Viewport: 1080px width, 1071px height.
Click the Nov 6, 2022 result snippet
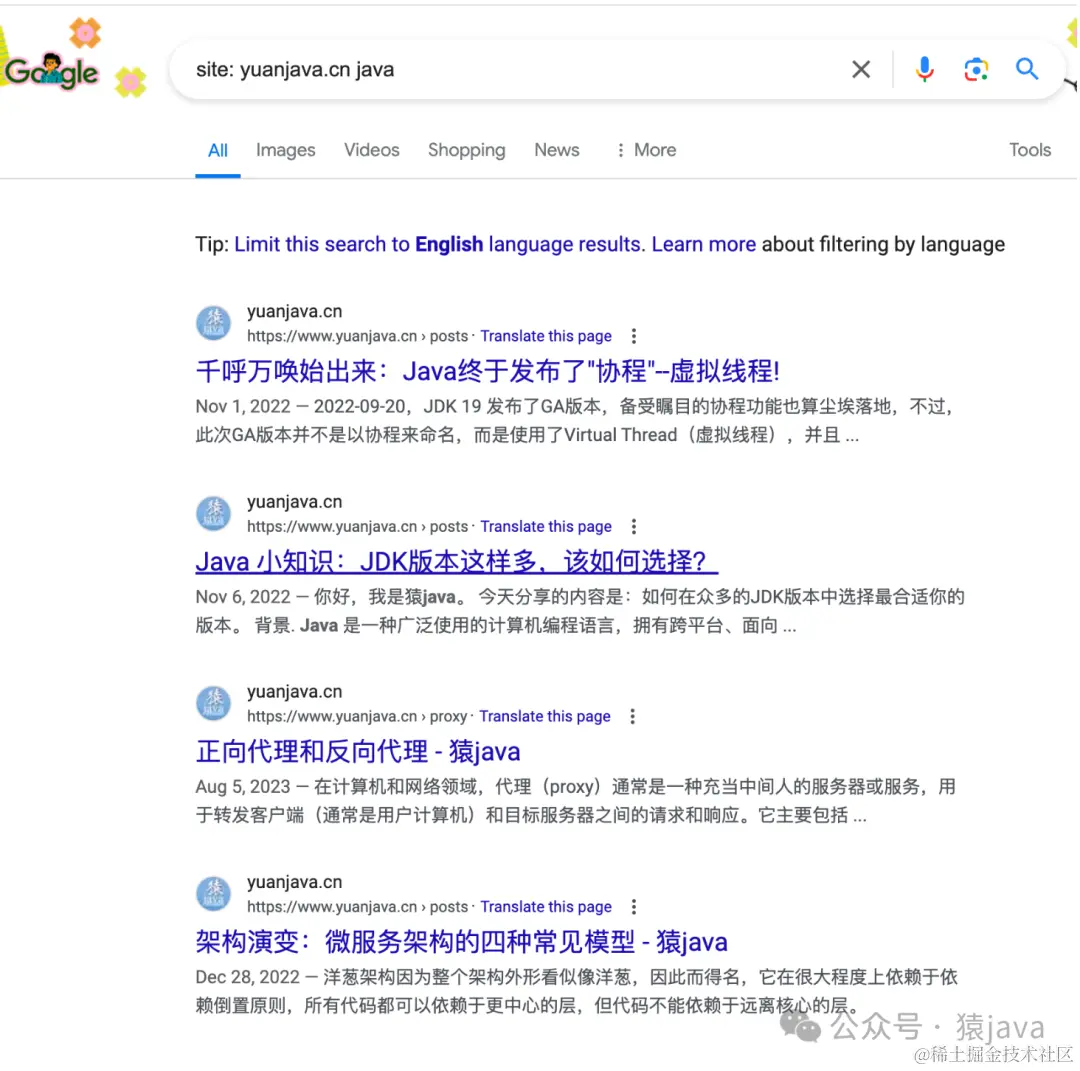pyautogui.click(x=580, y=611)
